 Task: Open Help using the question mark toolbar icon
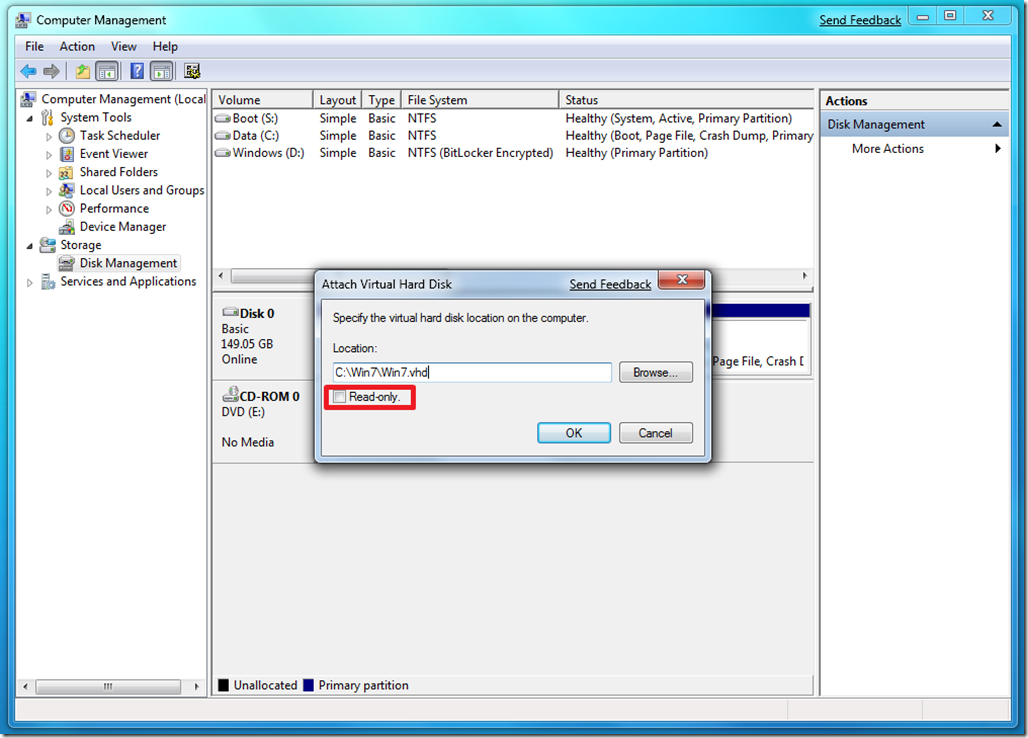[x=137, y=70]
